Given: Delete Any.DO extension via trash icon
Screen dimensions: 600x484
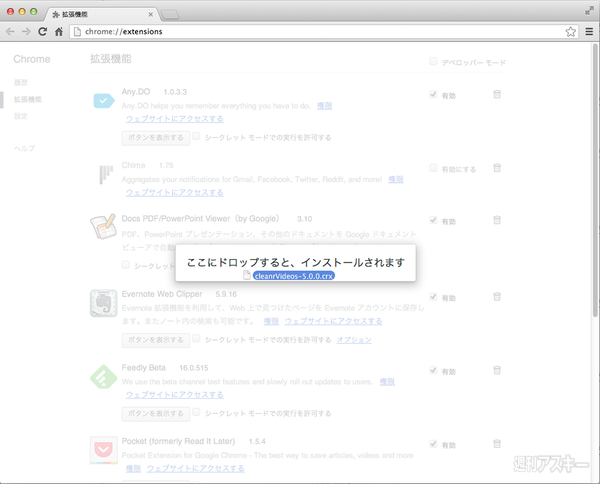Looking at the screenshot, I should coord(497,94).
